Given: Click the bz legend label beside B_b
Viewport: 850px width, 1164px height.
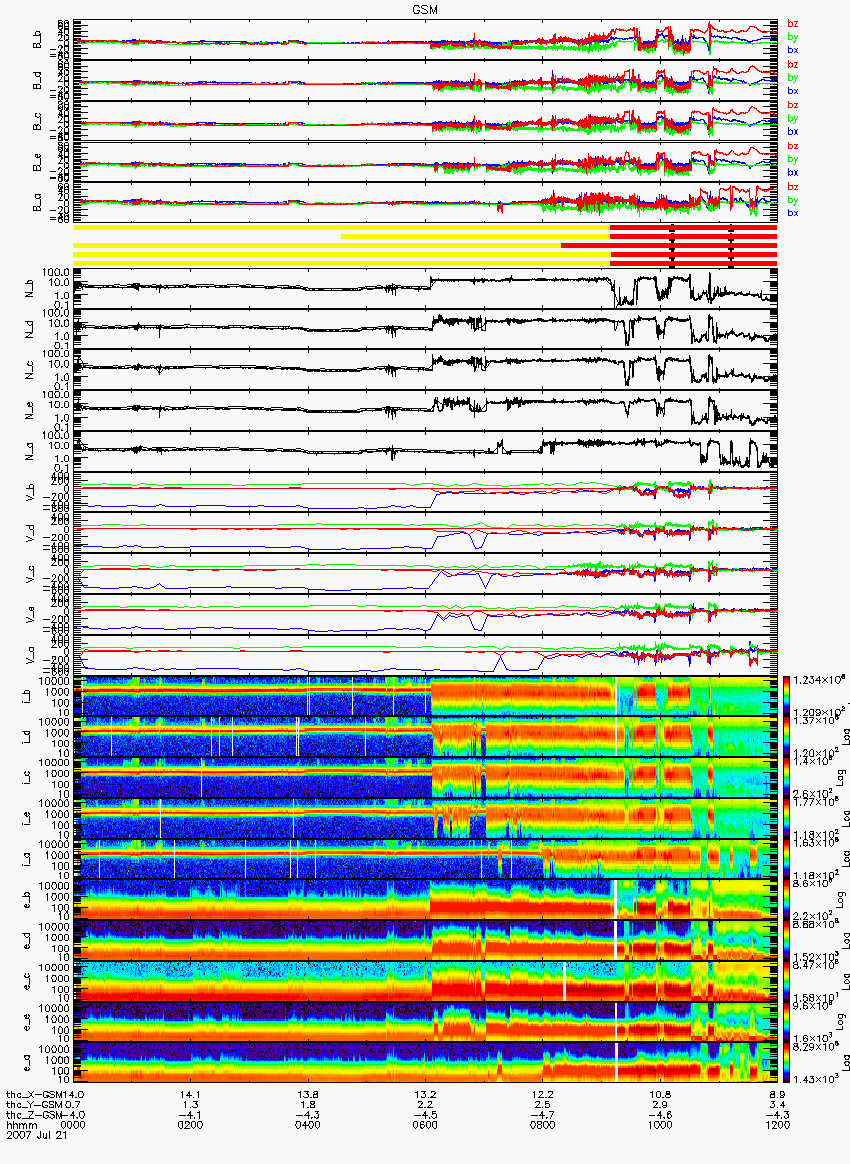Looking at the screenshot, I should coord(793,23).
